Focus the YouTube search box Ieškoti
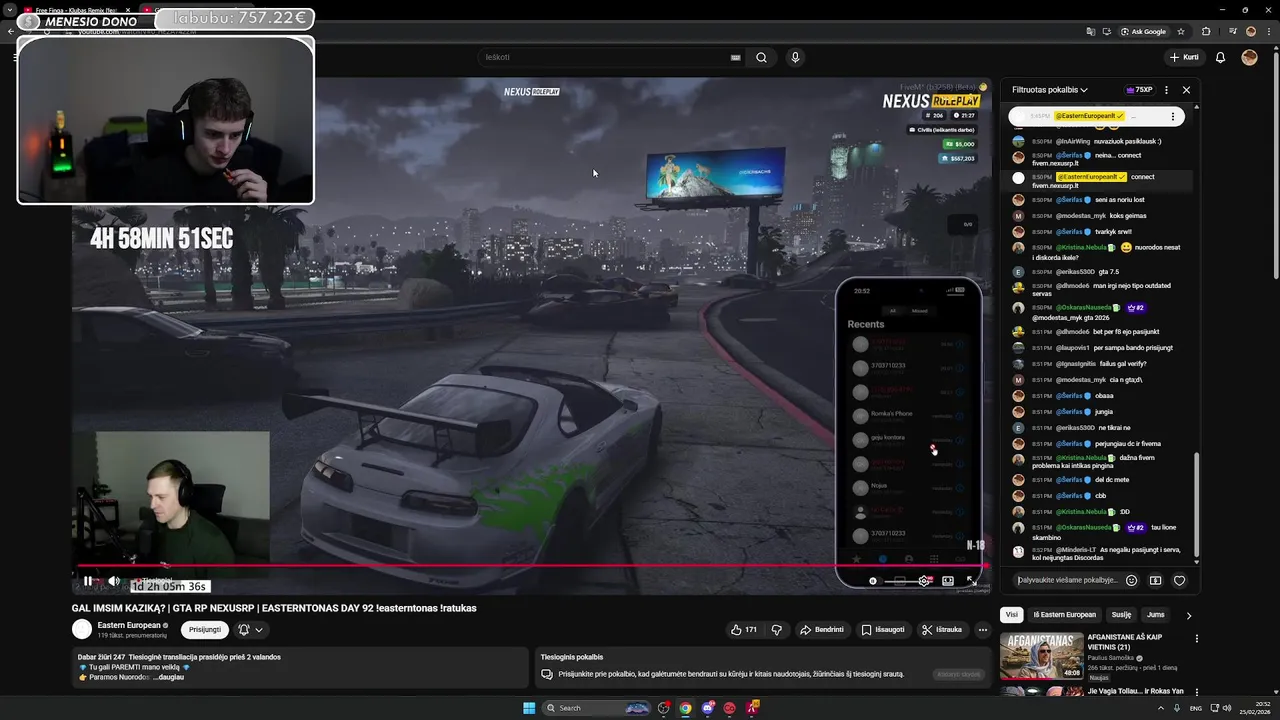Screen dimensions: 1280x720 pos(605,57)
